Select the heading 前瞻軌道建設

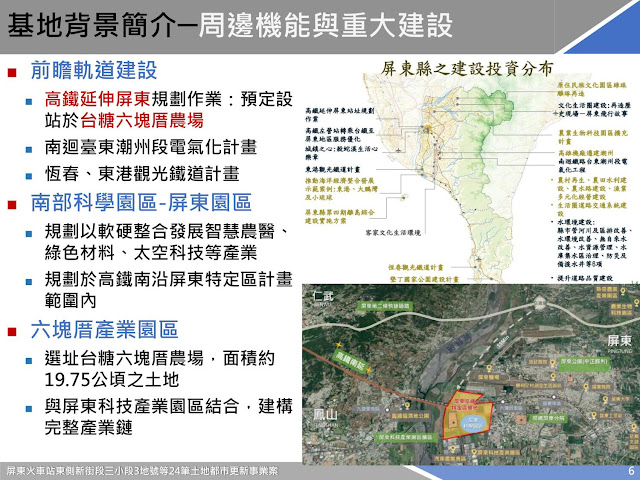pyautogui.click(x=94, y=70)
